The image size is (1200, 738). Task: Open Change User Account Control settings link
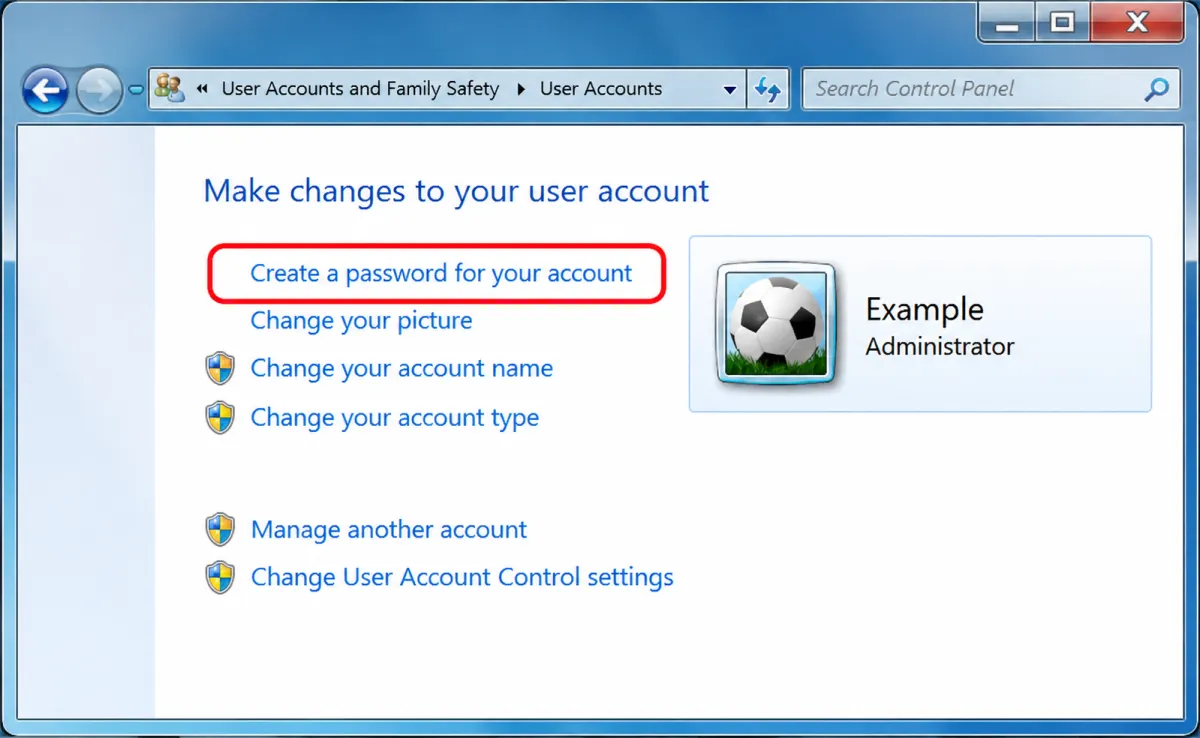[462, 577]
